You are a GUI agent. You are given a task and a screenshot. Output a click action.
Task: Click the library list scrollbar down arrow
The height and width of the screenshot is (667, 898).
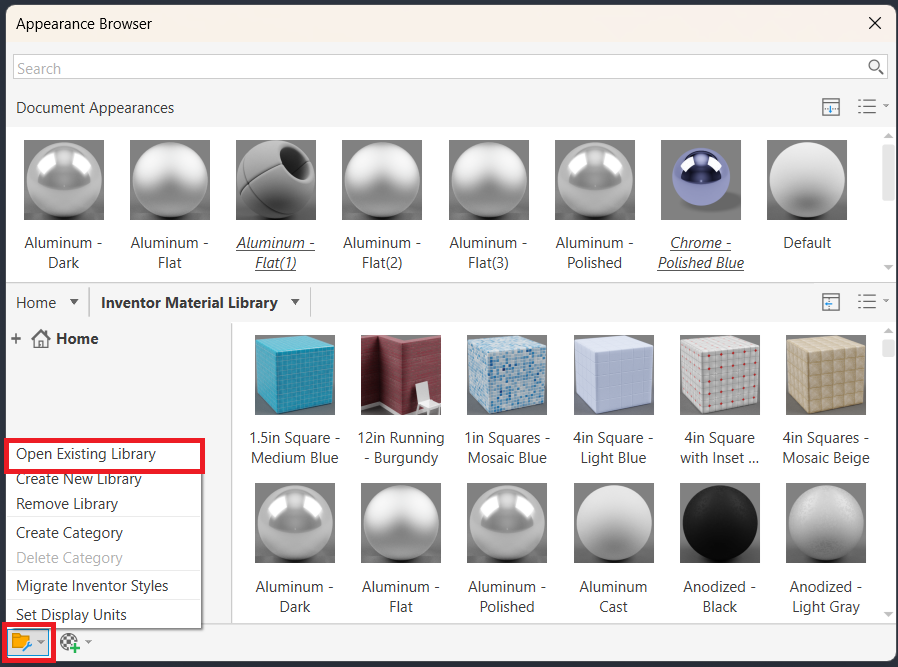pos(888,614)
